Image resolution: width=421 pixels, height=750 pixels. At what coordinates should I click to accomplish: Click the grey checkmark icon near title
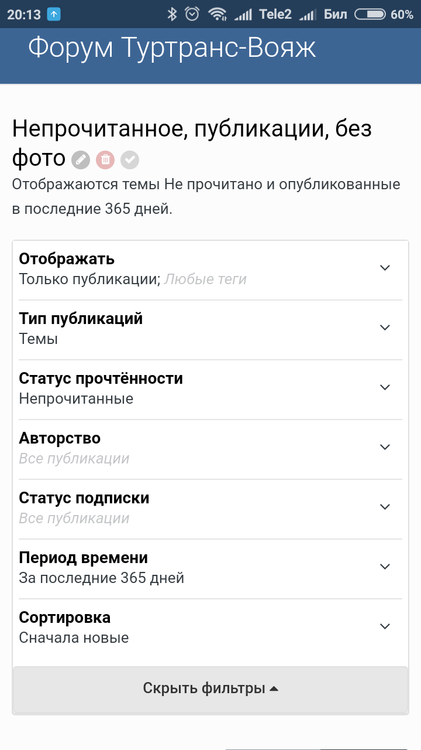click(130, 160)
